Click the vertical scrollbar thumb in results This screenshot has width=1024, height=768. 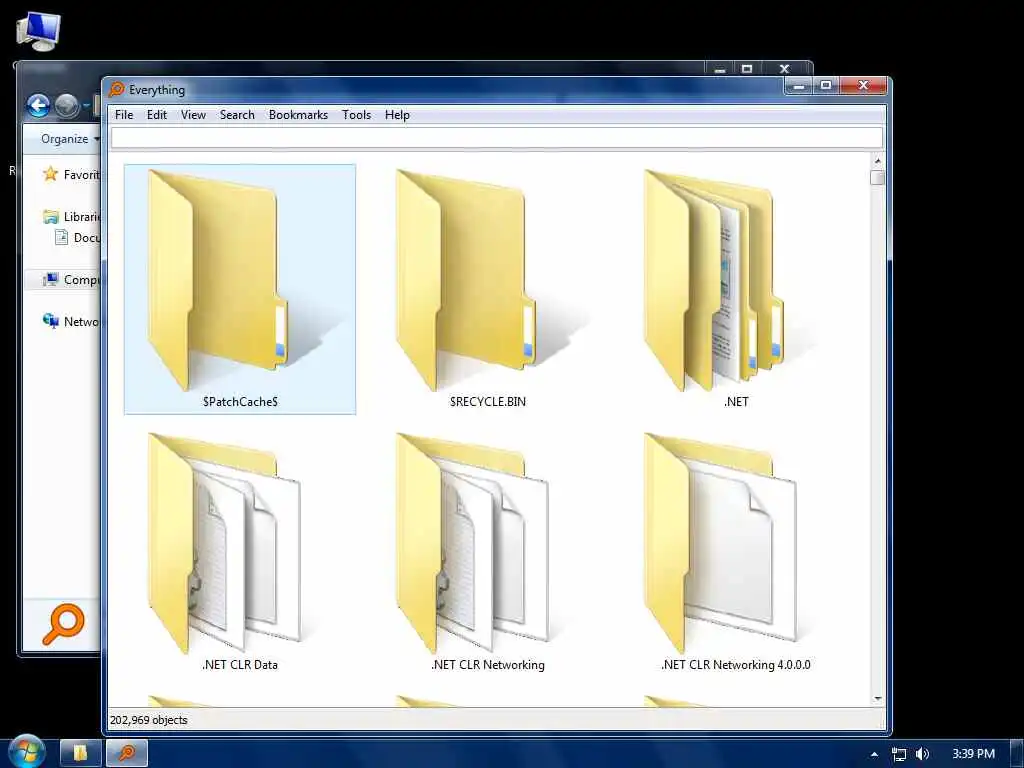[x=878, y=177]
